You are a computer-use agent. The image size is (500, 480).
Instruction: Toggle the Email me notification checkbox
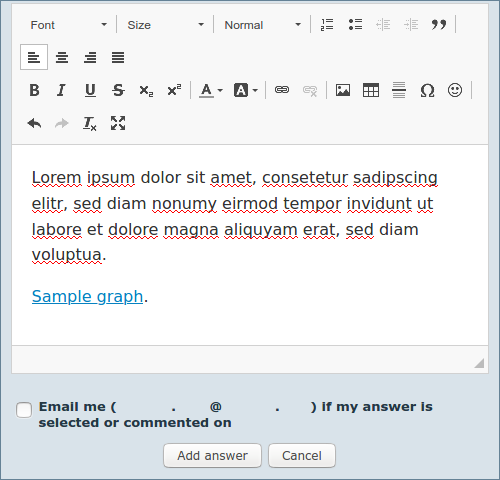(x=24, y=410)
